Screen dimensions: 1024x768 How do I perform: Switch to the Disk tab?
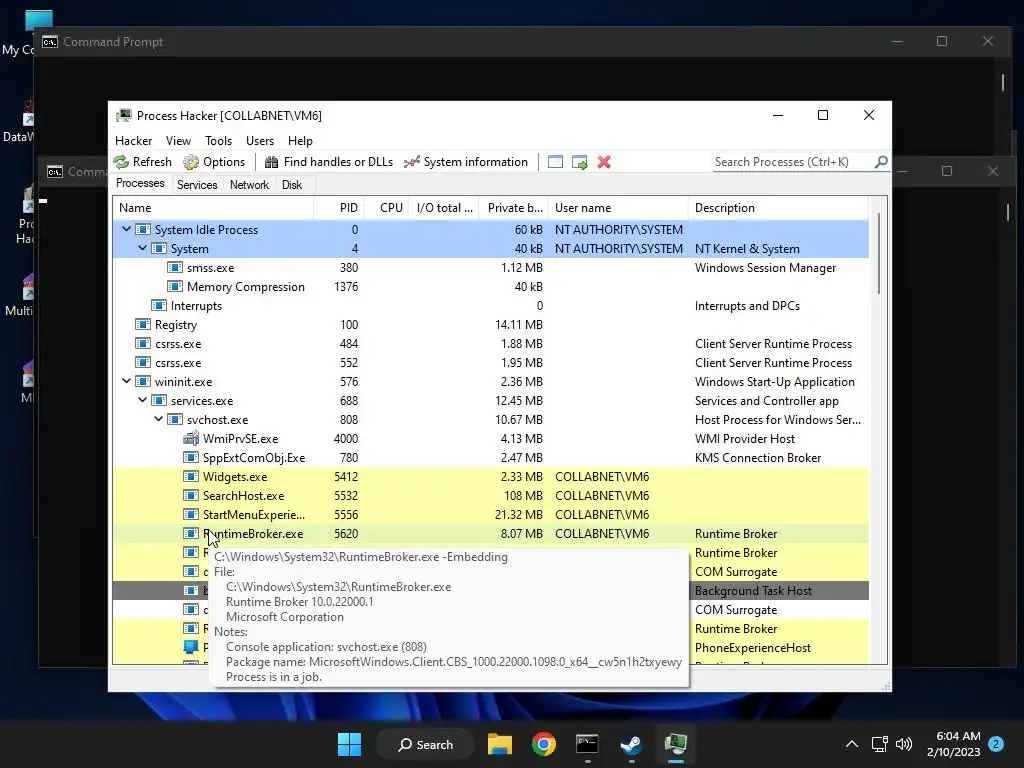click(292, 185)
